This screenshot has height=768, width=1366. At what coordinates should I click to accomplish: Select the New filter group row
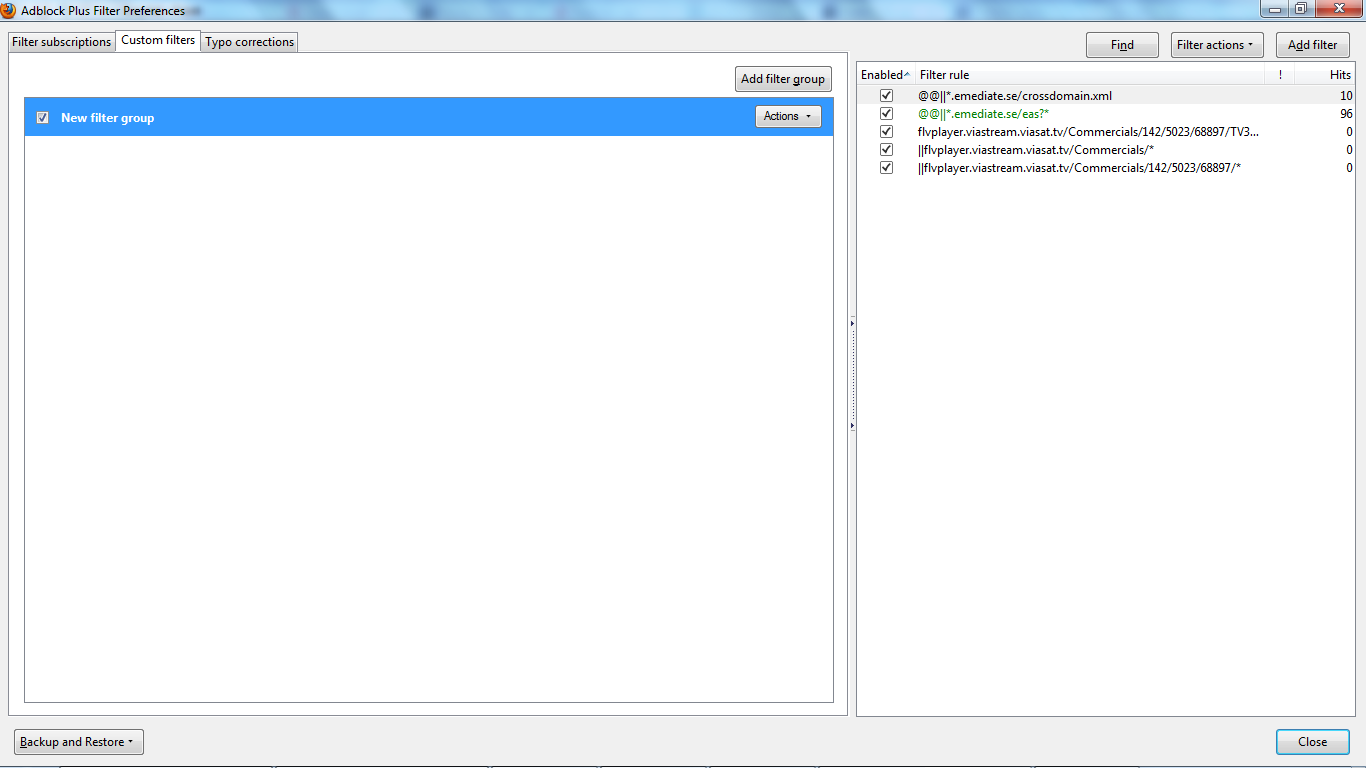[x=429, y=117]
